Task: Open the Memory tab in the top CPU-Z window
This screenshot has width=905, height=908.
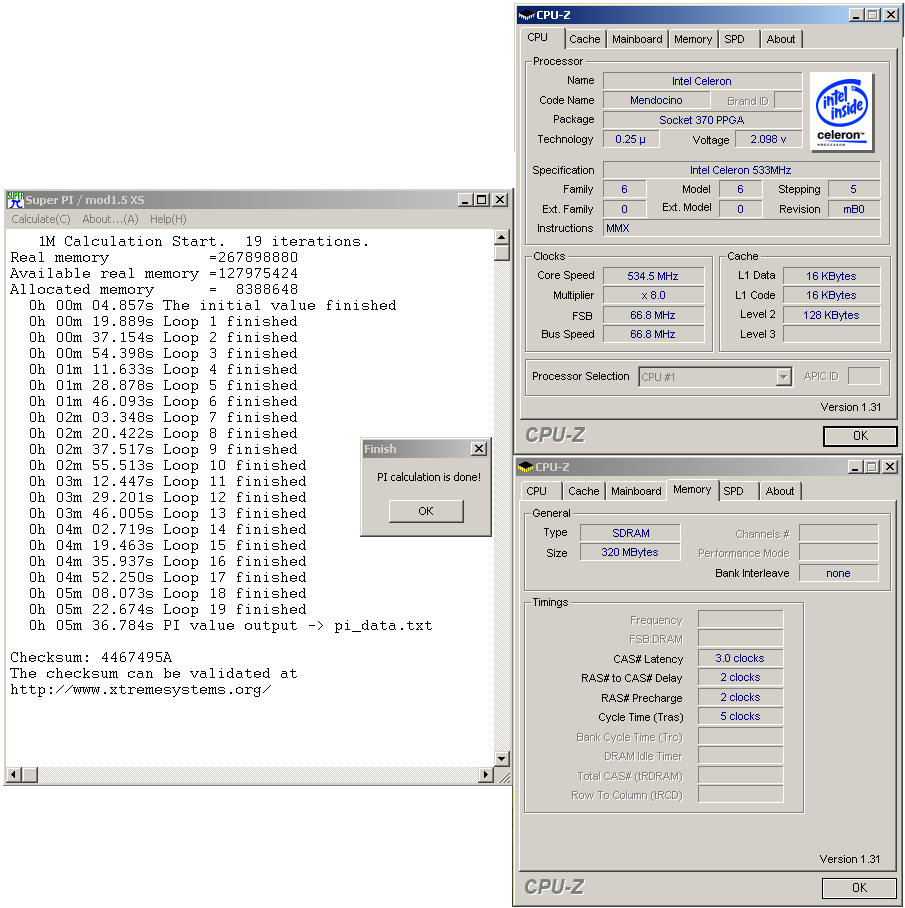Action: click(x=693, y=39)
